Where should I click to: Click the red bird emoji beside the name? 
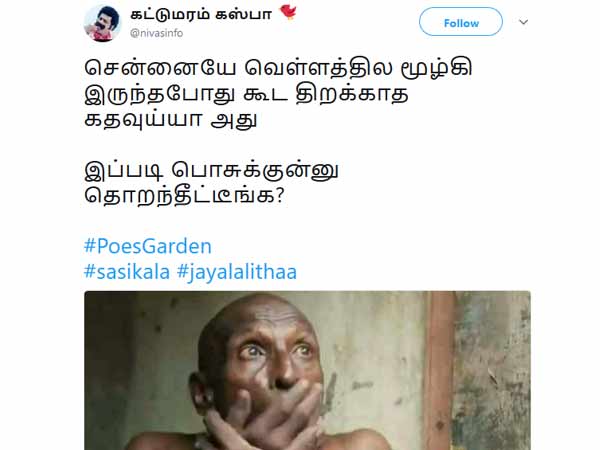point(288,13)
